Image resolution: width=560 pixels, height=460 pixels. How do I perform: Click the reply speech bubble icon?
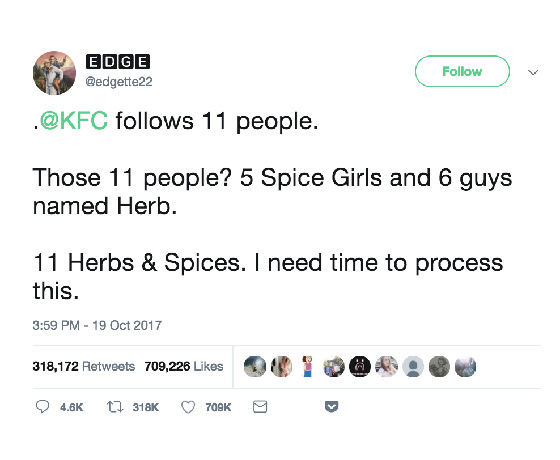(x=42, y=407)
